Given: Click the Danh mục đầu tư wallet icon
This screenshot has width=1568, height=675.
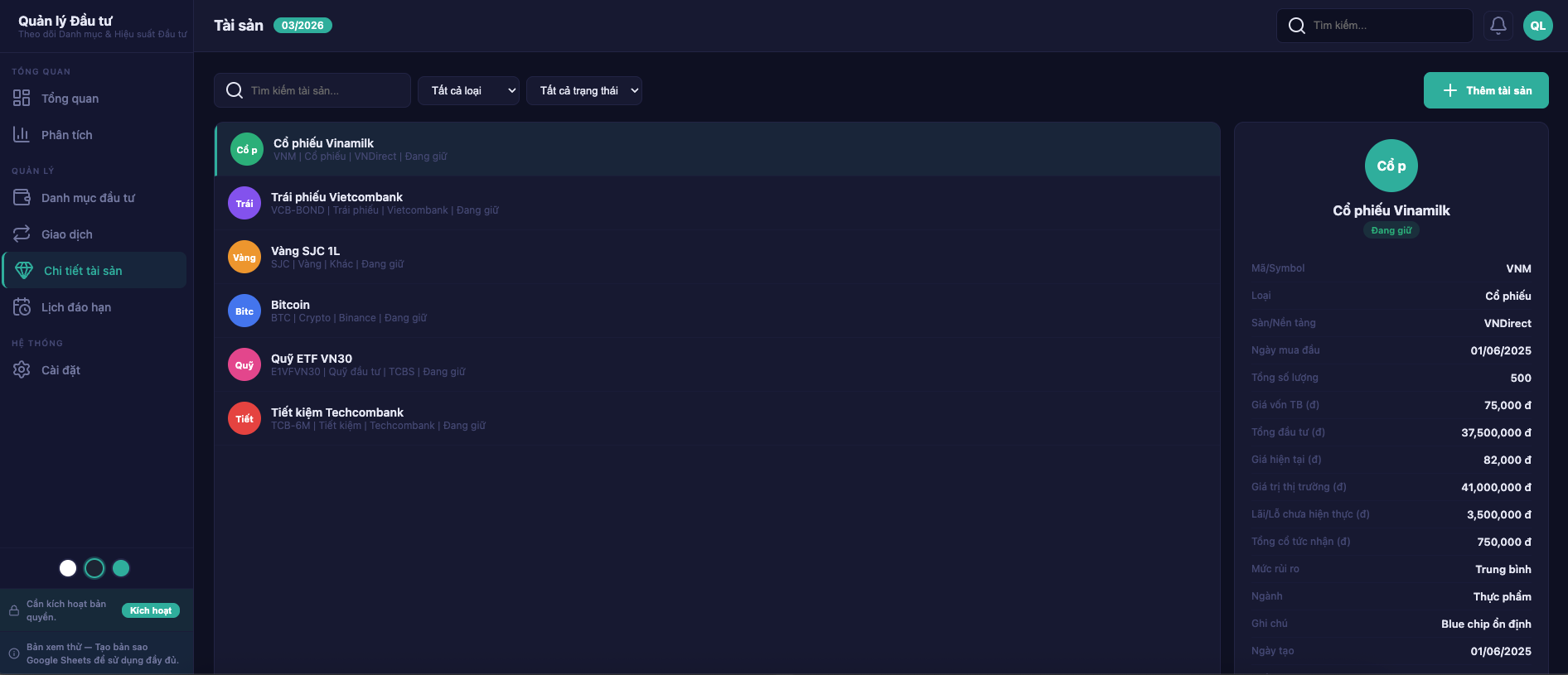Looking at the screenshot, I should coord(22,198).
